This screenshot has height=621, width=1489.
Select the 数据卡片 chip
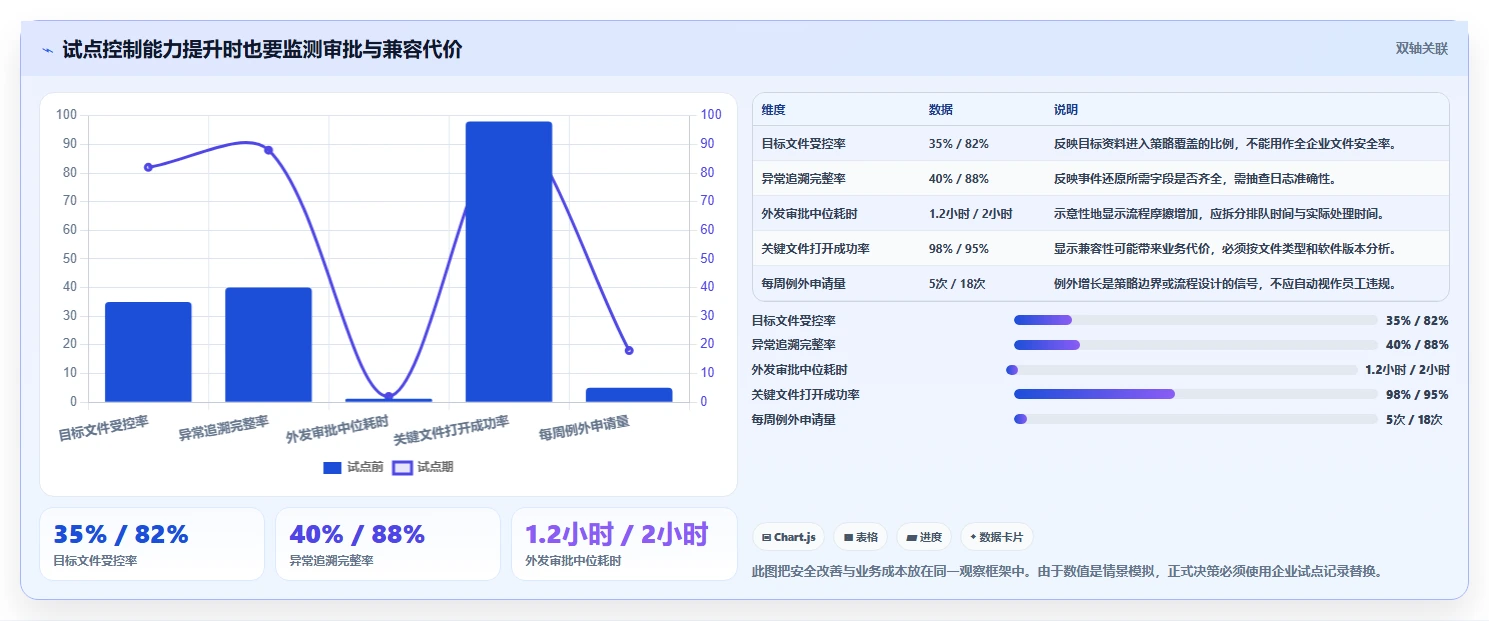(x=996, y=537)
